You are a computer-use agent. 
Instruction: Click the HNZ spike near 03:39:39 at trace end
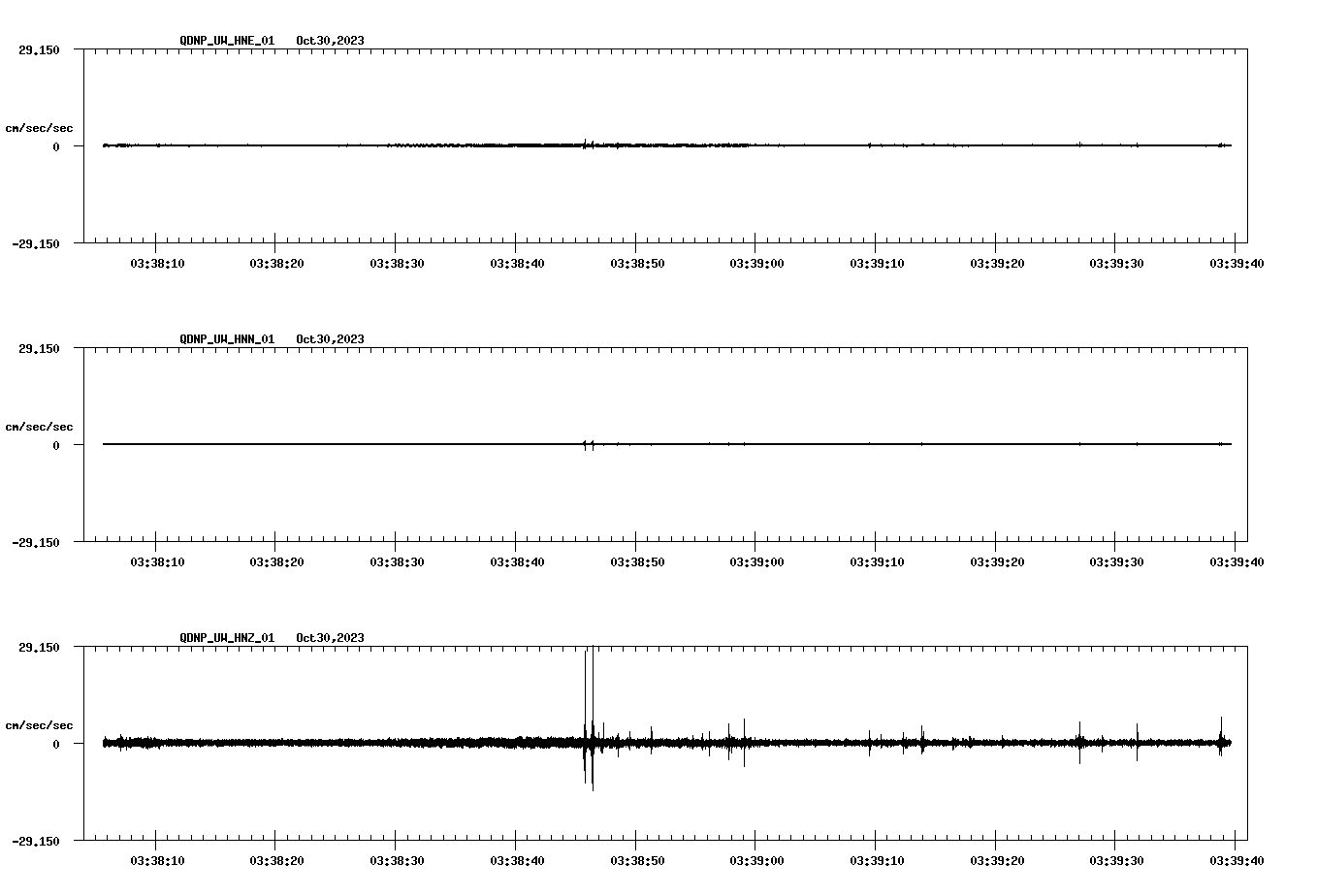point(1221,737)
